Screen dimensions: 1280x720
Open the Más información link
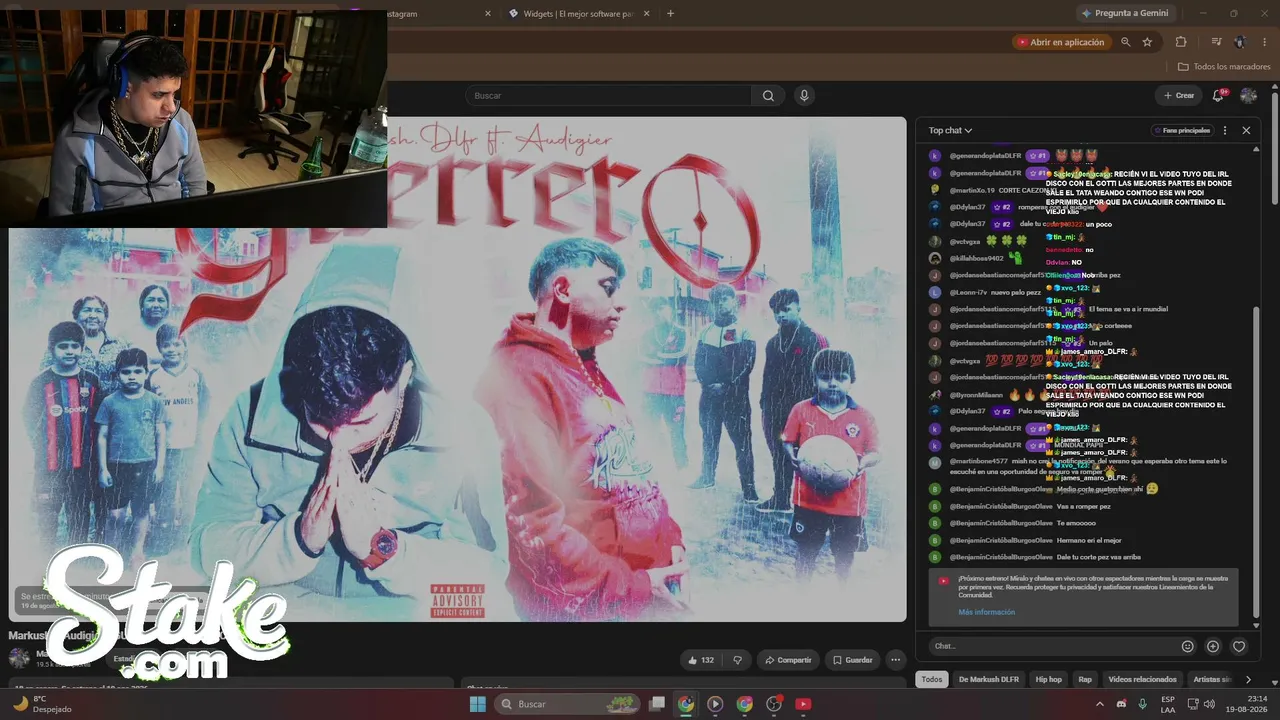[x=986, y=612]
